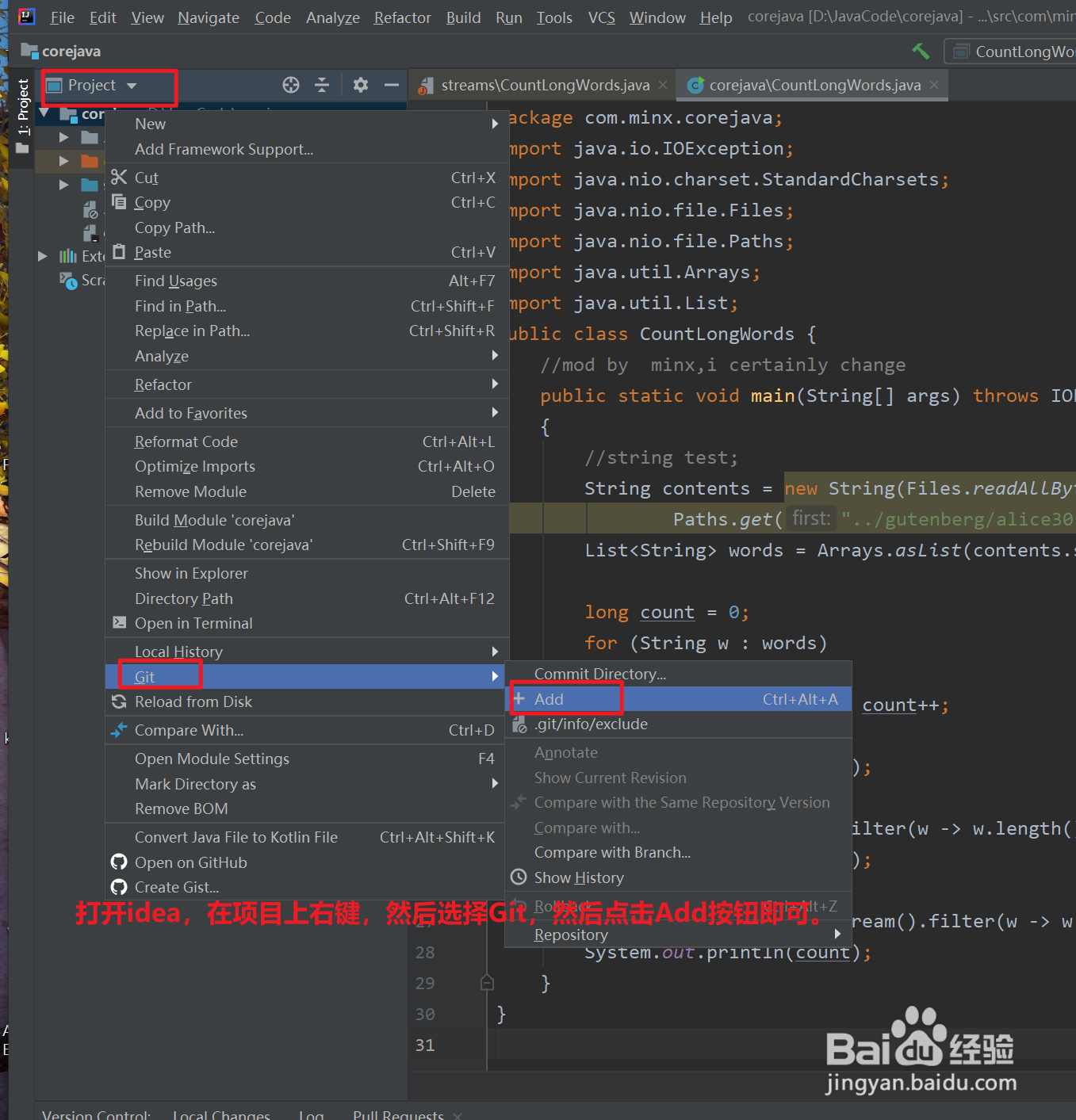This screenshot has width=1076, height=1120.
Task: Select .git/info/exclude entry
Action: tap(678, 724)
